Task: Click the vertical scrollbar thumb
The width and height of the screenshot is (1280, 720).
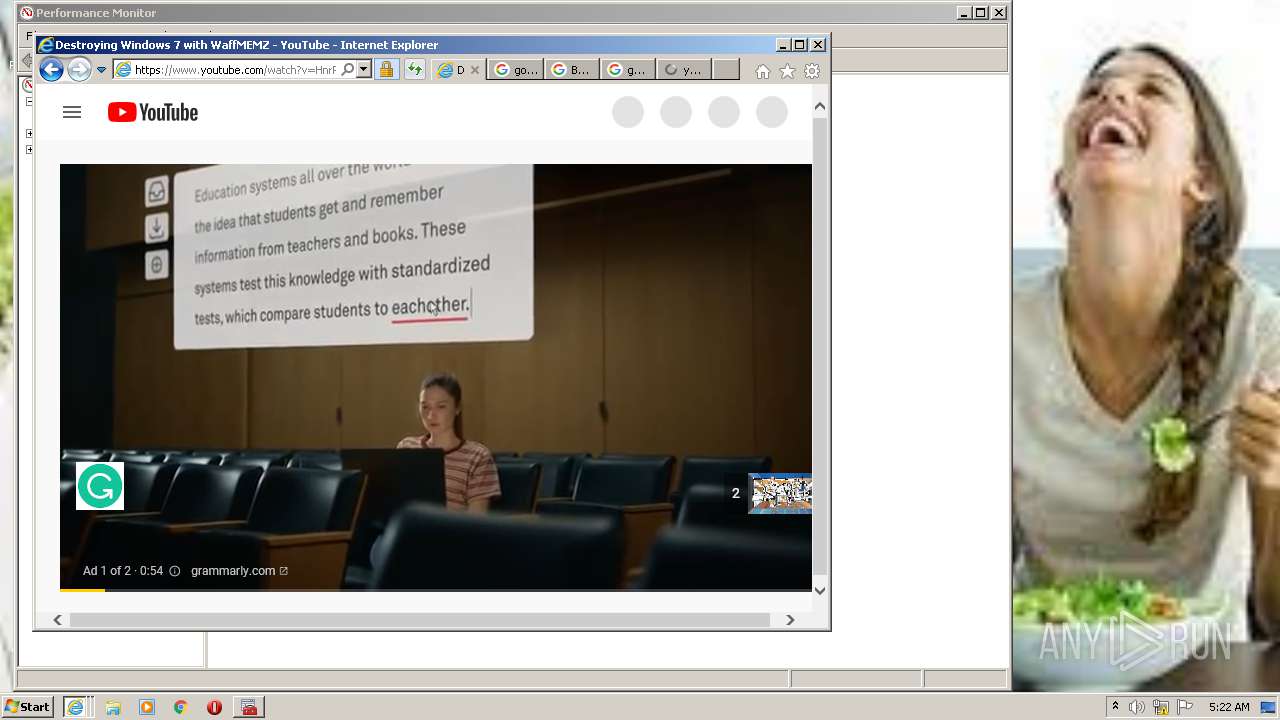Action: (x=820, y=347)
